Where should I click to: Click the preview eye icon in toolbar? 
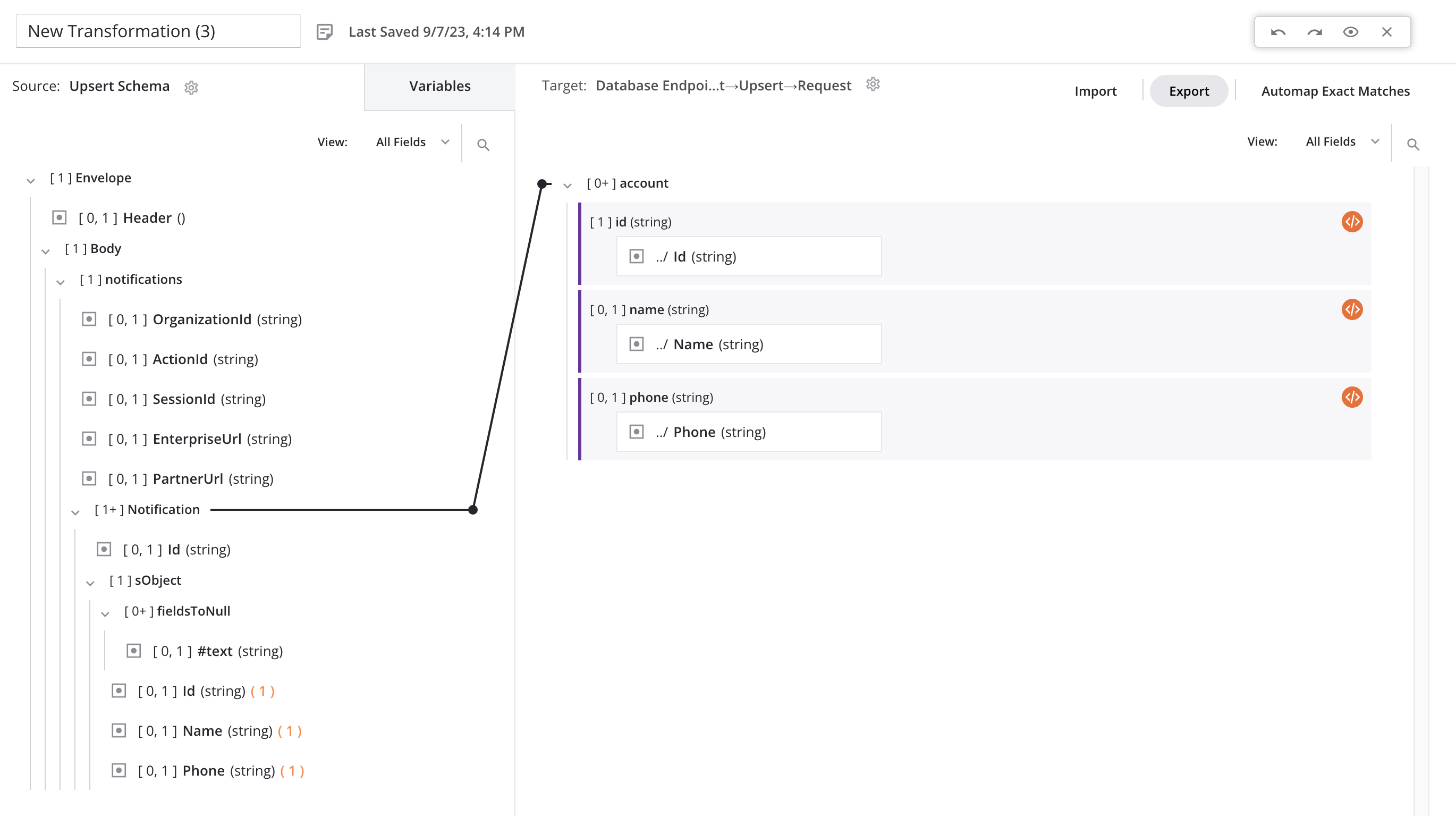[1351, 32]
